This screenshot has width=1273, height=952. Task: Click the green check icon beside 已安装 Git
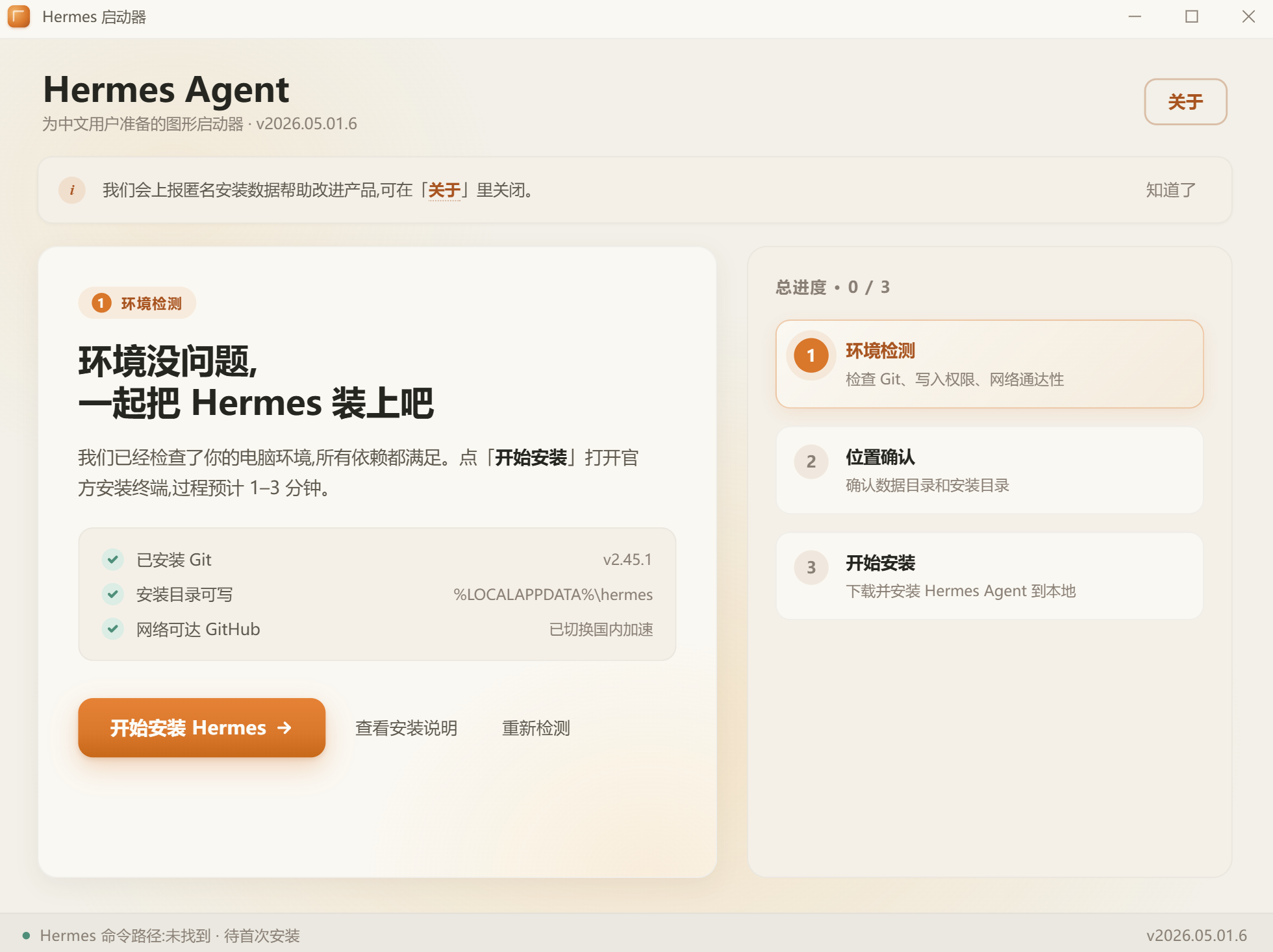[113, 559]
